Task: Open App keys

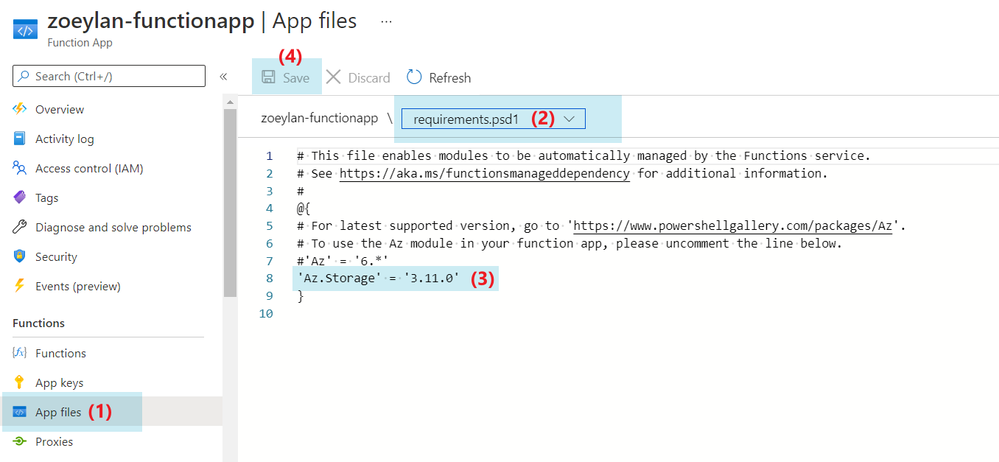Action: point(59,383)
